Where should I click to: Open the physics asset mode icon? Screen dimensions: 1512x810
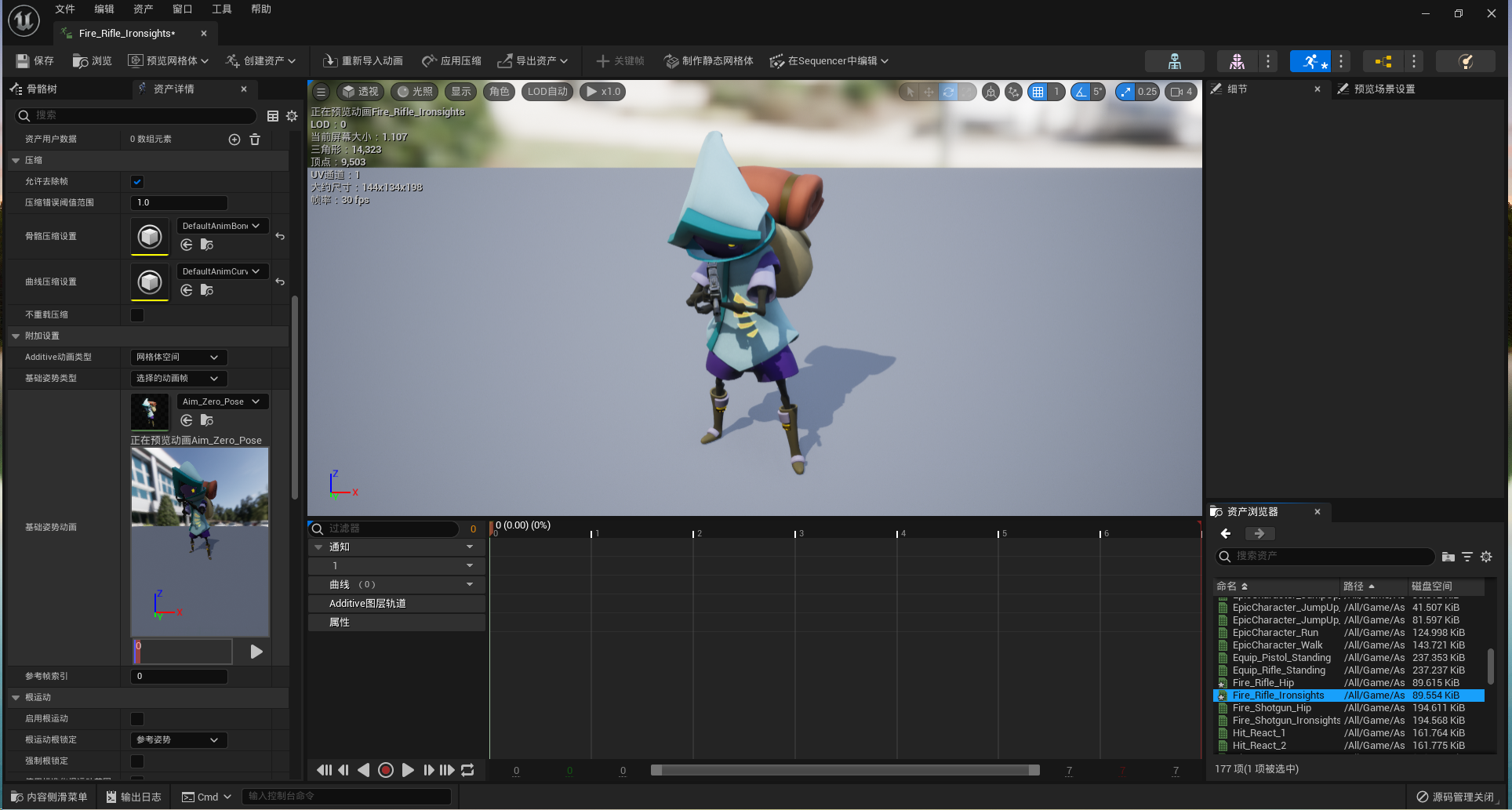pyautogui.click(x=1465, y=61)
